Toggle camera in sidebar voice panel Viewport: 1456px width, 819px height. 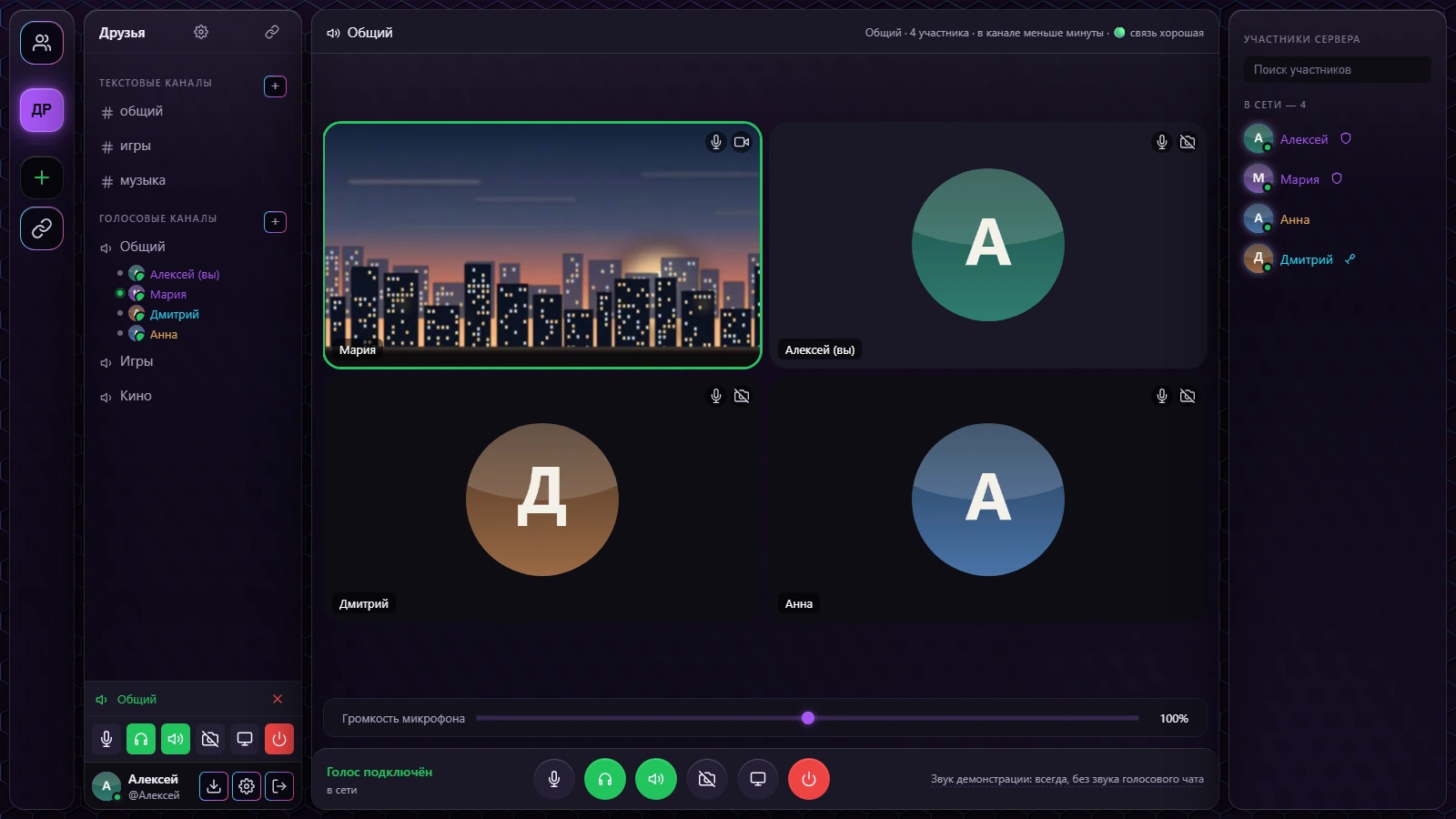[210, 739]
